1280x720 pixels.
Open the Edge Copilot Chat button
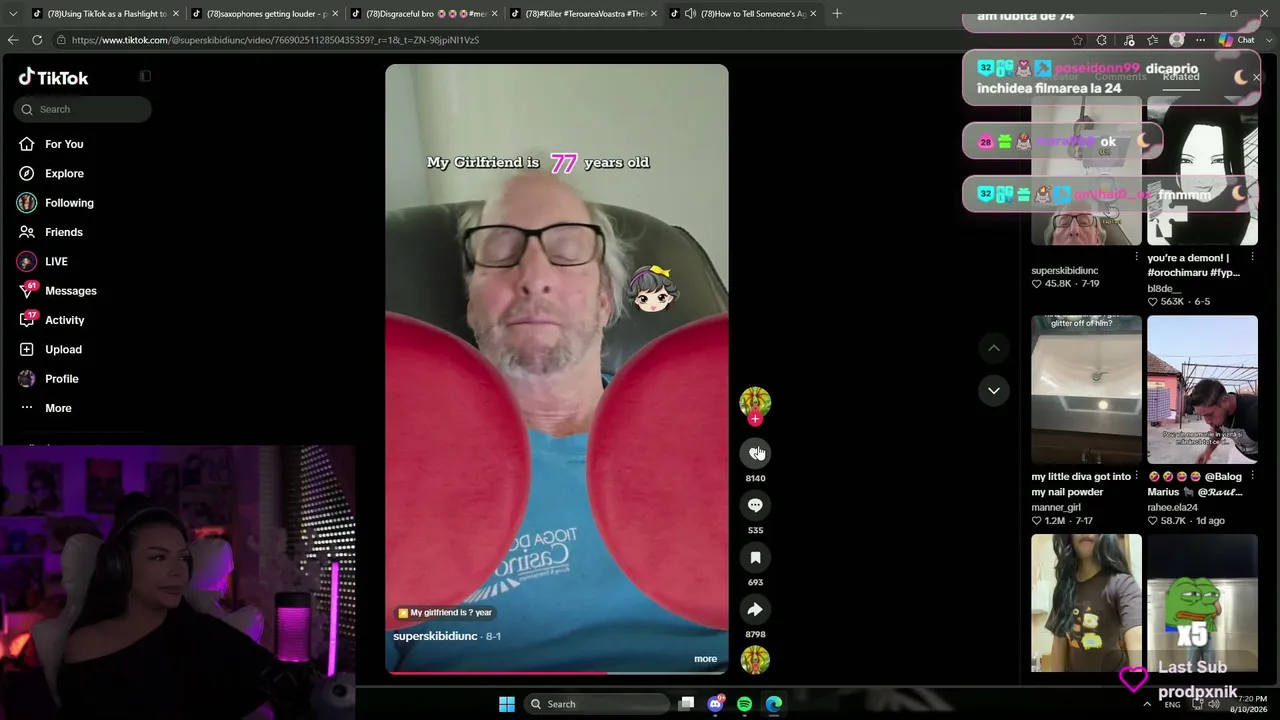pyautogui.click(x=1237, y=40)
